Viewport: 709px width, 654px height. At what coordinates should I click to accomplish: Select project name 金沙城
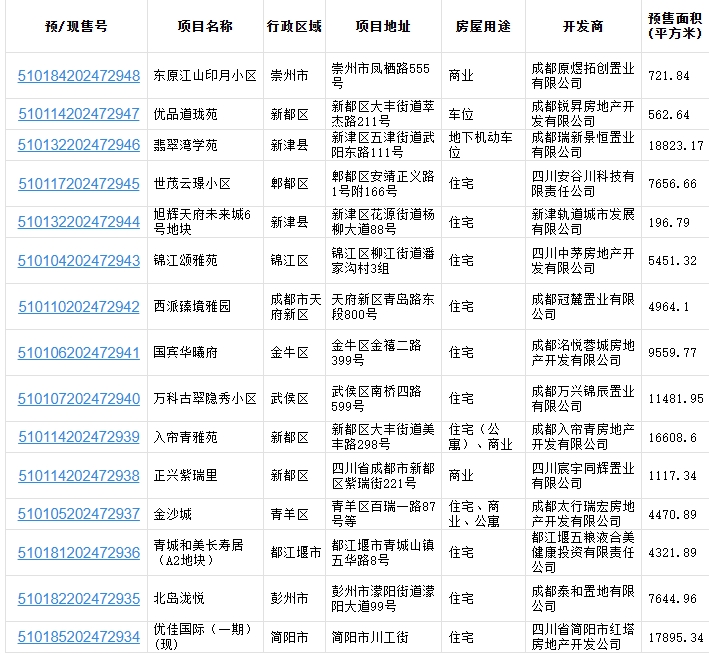click(172, 514)
